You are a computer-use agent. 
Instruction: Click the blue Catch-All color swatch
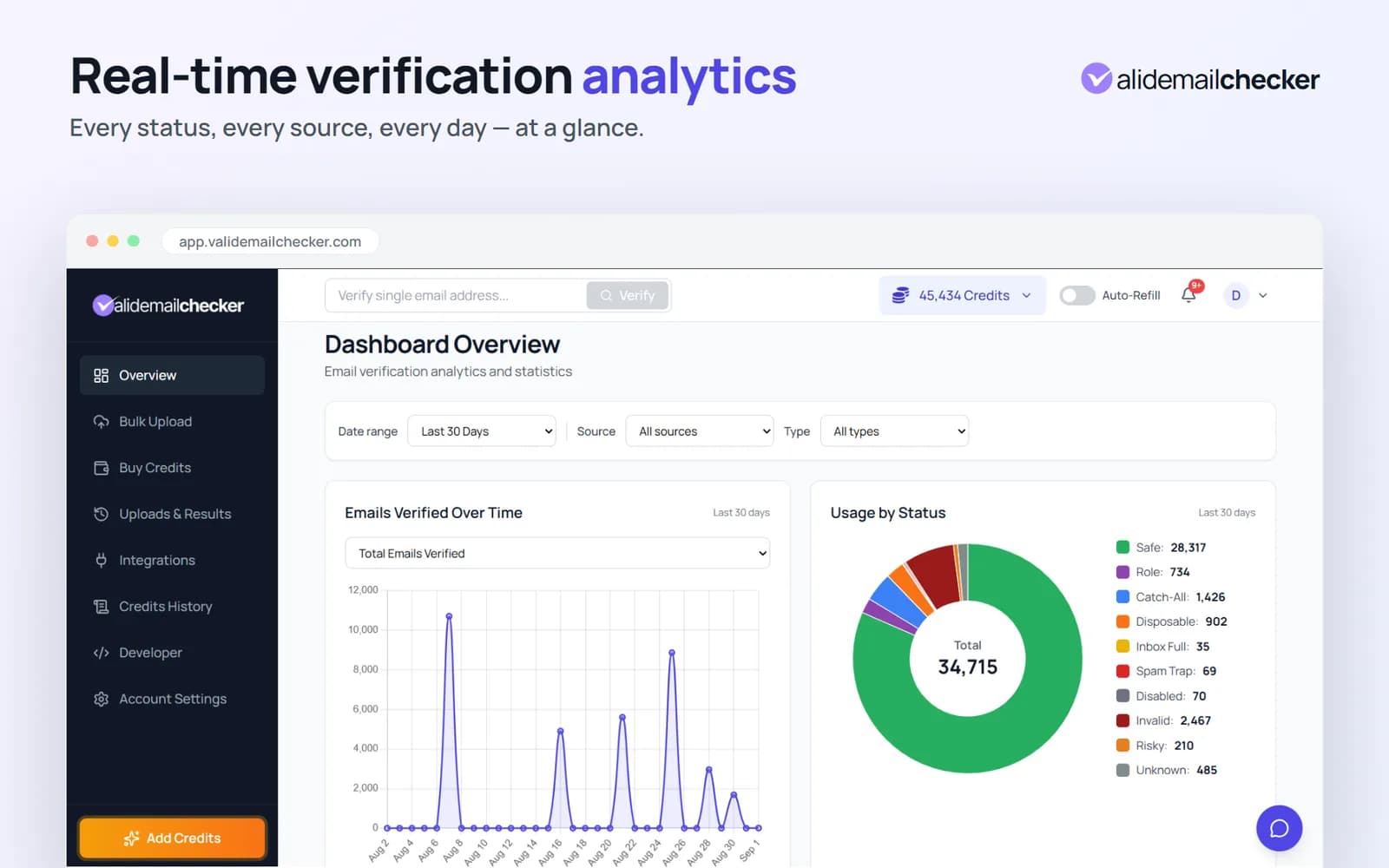tap(1122, 597)
